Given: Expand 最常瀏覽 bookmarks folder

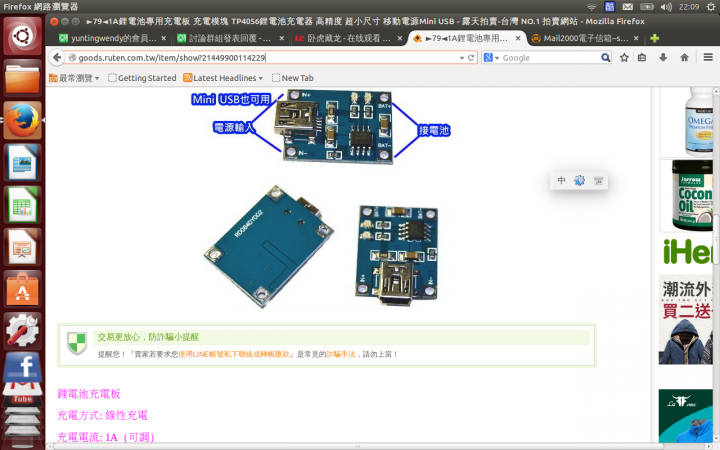Looking at the screenshot, I should (x=74, y=78).
